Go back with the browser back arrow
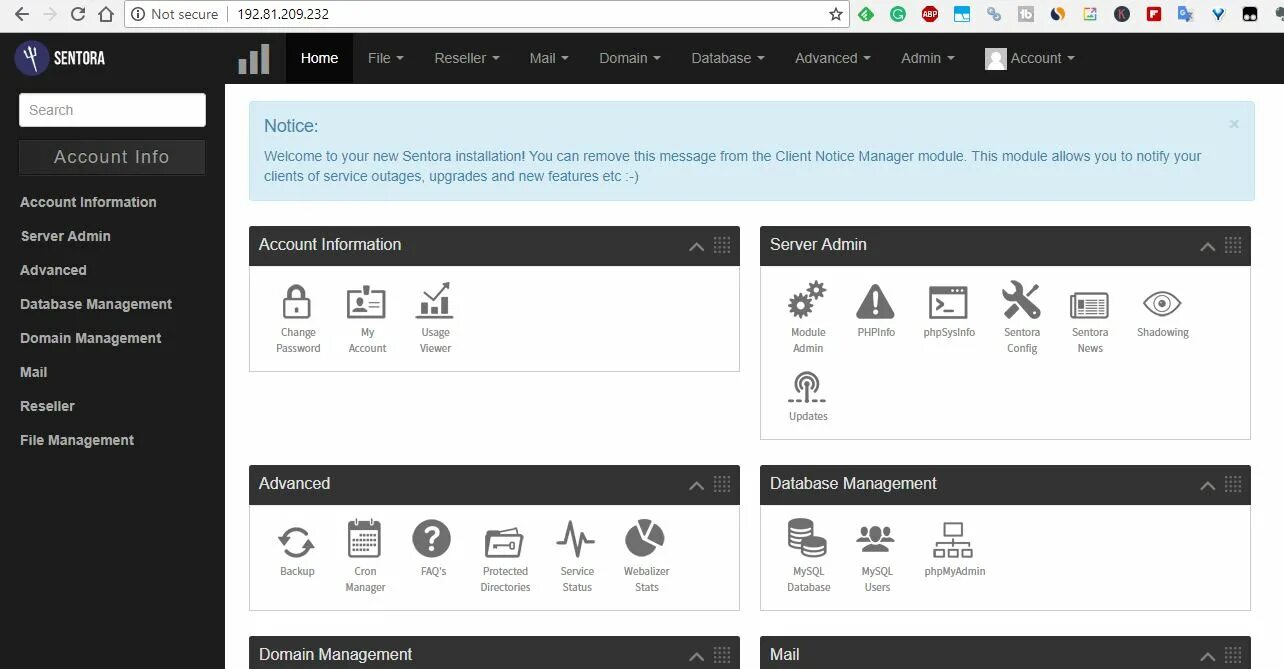1284x669 pixels. (22, 14)
